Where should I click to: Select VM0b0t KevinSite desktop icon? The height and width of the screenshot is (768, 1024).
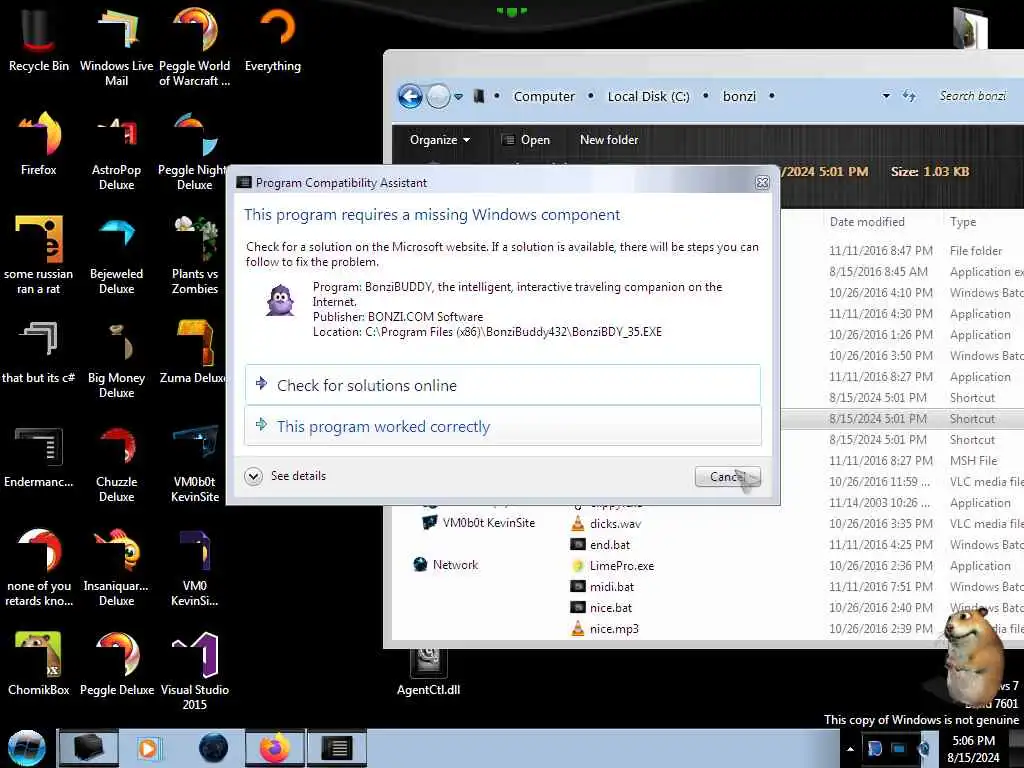point(195,464)
